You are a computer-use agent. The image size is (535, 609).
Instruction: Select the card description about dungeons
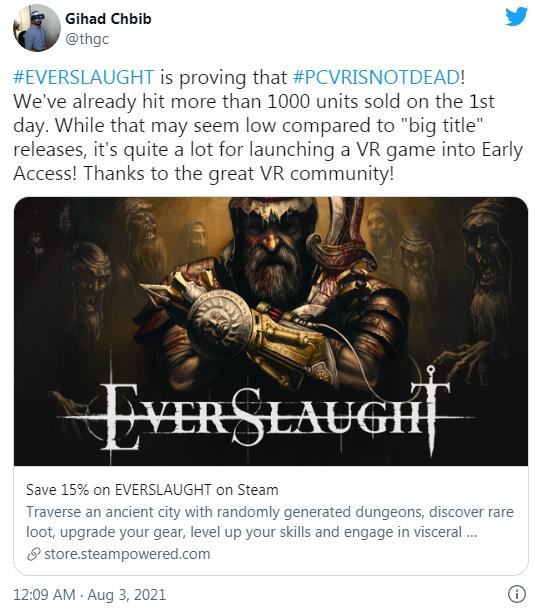[x=270, y=522]
